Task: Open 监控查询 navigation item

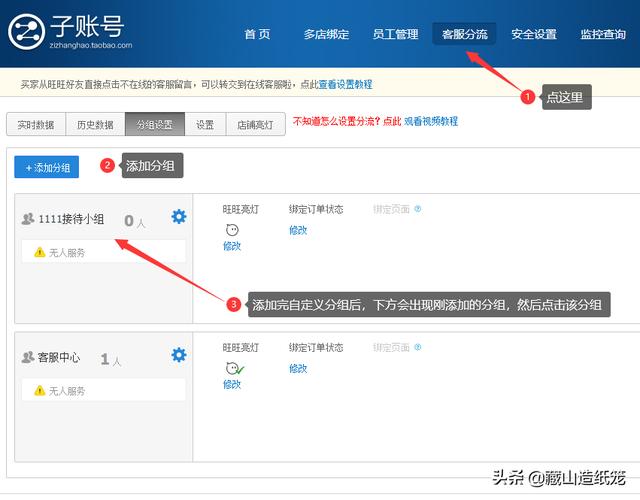Action: [x=602, y=34]
